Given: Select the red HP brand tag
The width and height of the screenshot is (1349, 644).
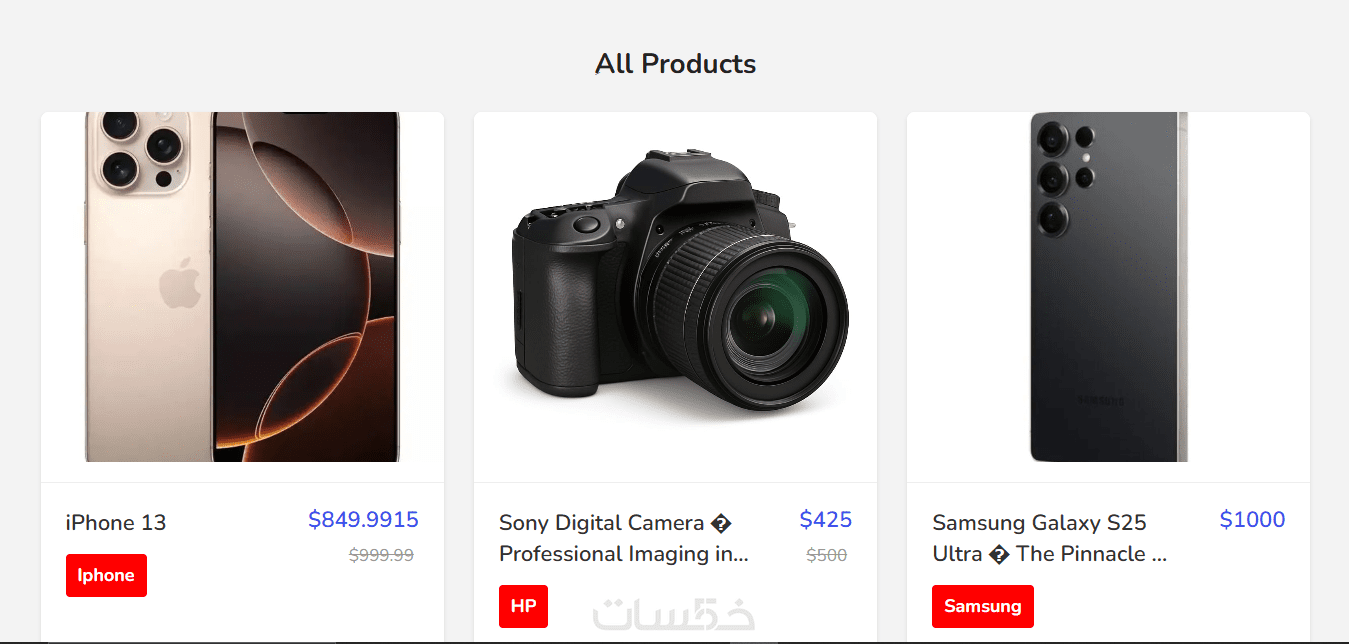Looking at the screenshot, I should 523,606.
